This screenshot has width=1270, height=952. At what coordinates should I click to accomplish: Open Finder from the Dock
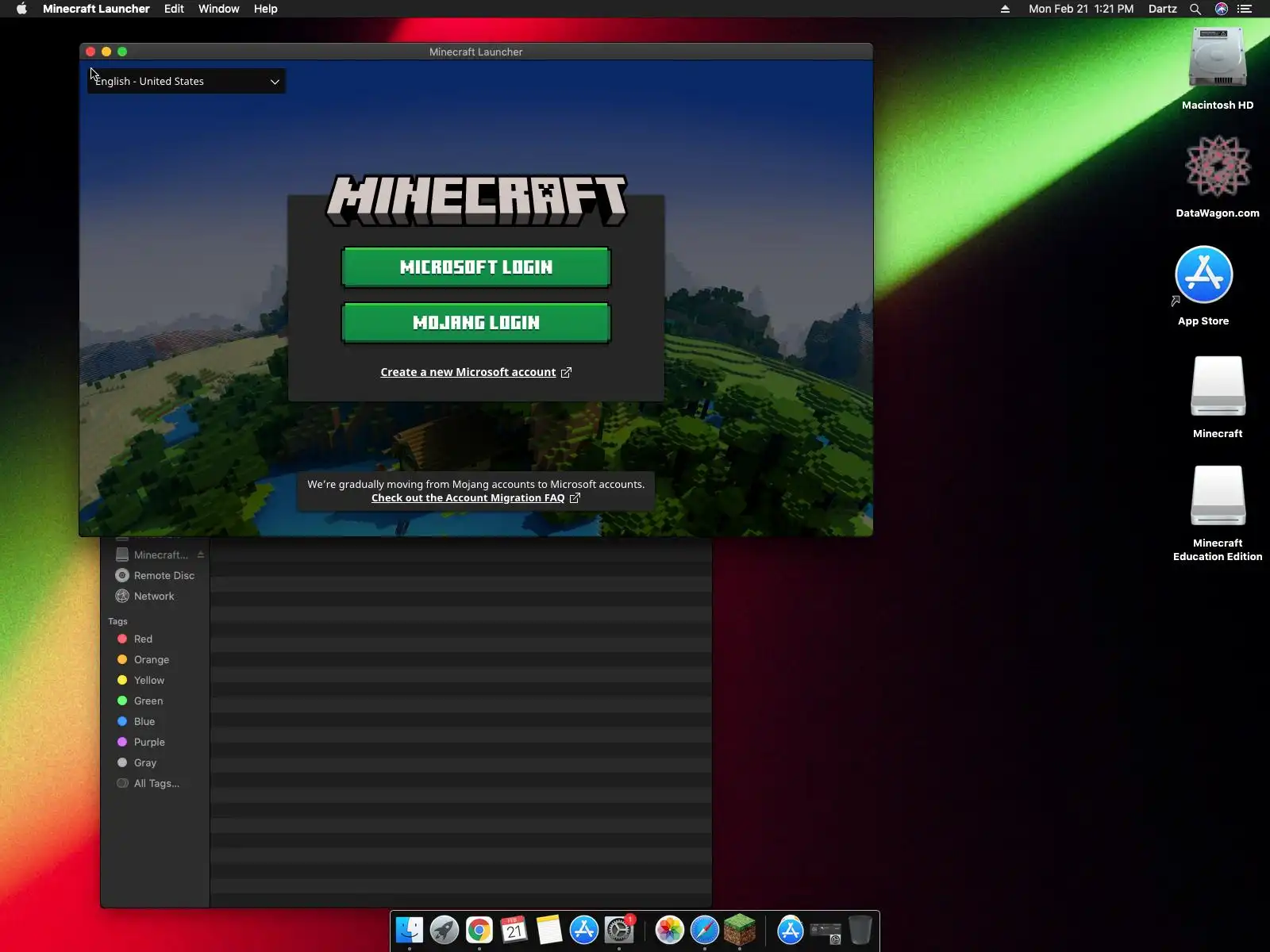point(410,930)
